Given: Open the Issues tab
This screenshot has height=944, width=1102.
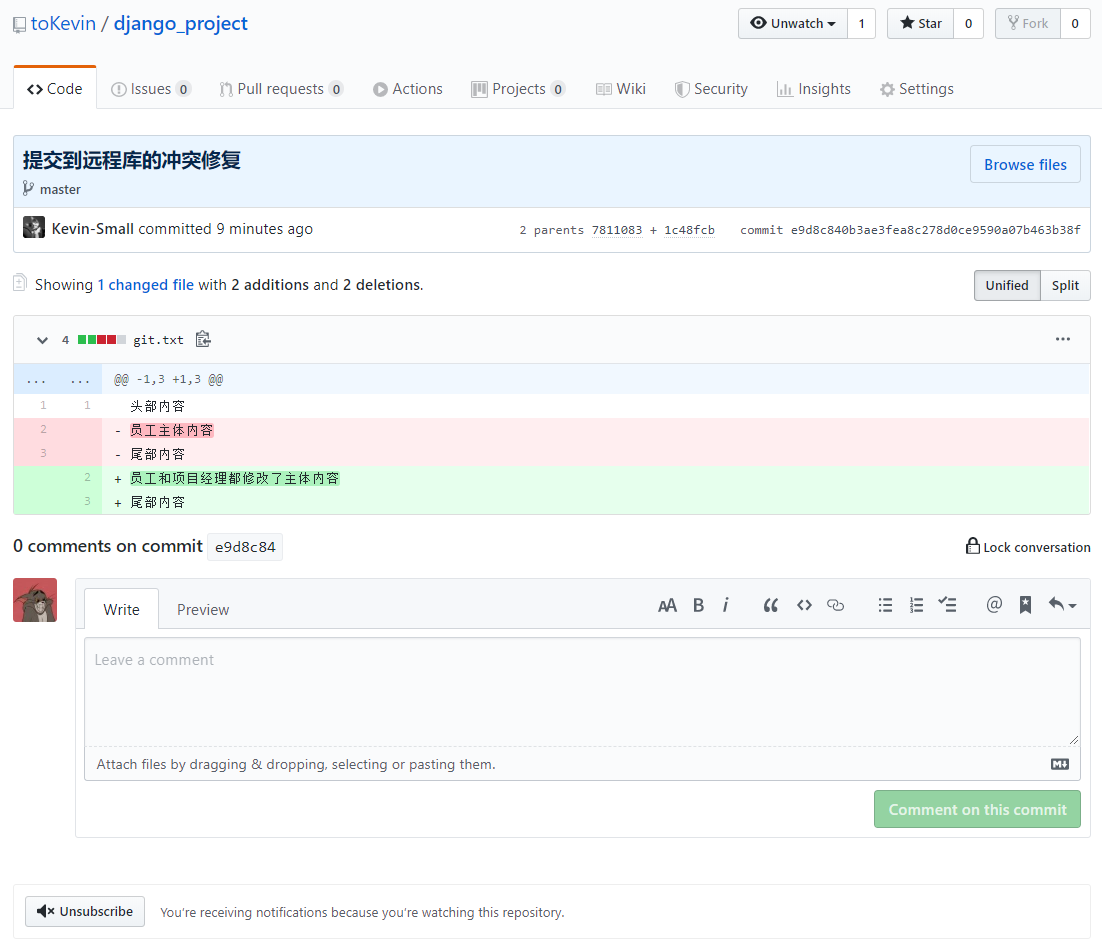Looking at the screenshot, I should (150, 89).
